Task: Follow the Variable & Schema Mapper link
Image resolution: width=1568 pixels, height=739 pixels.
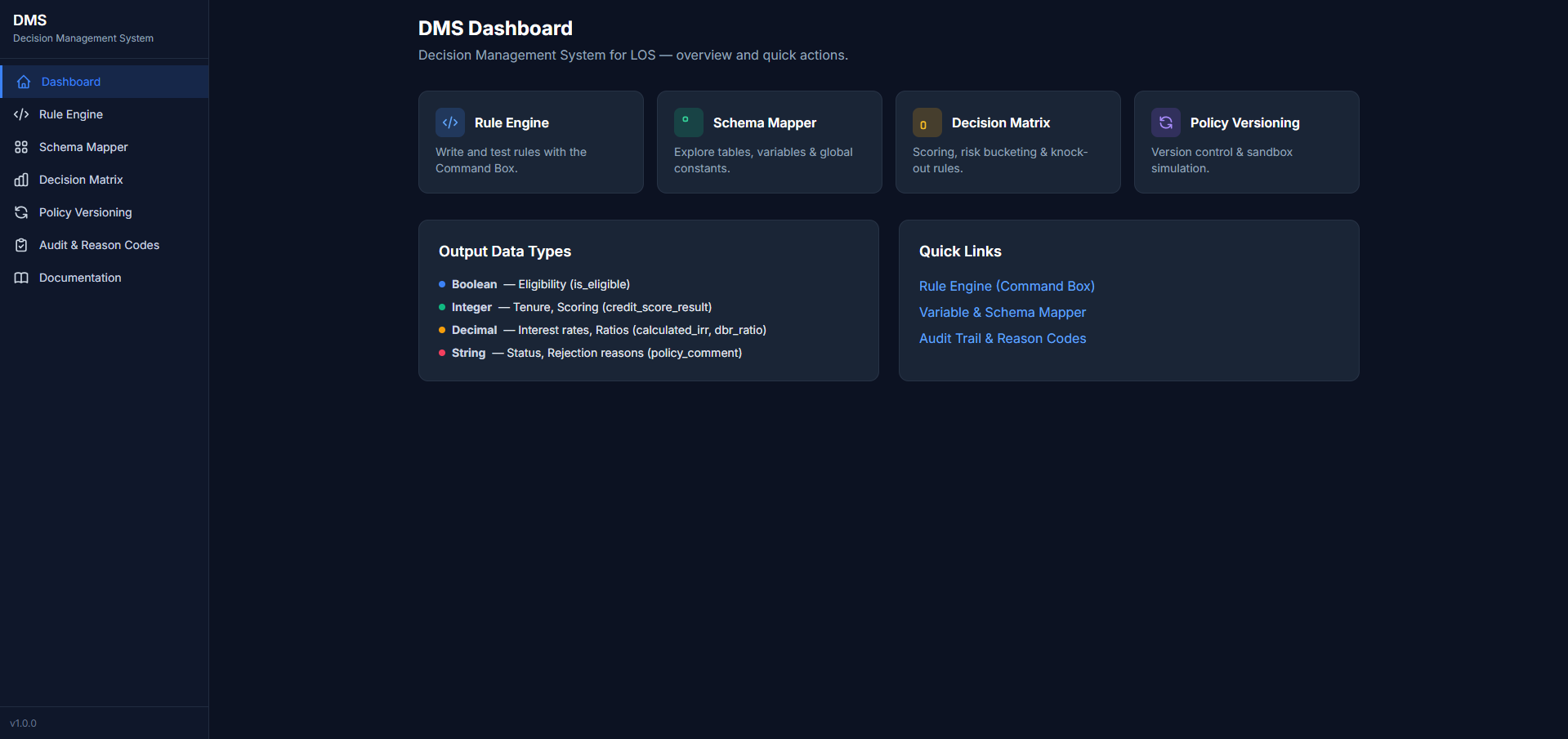Action: (x=1002, y=312)
